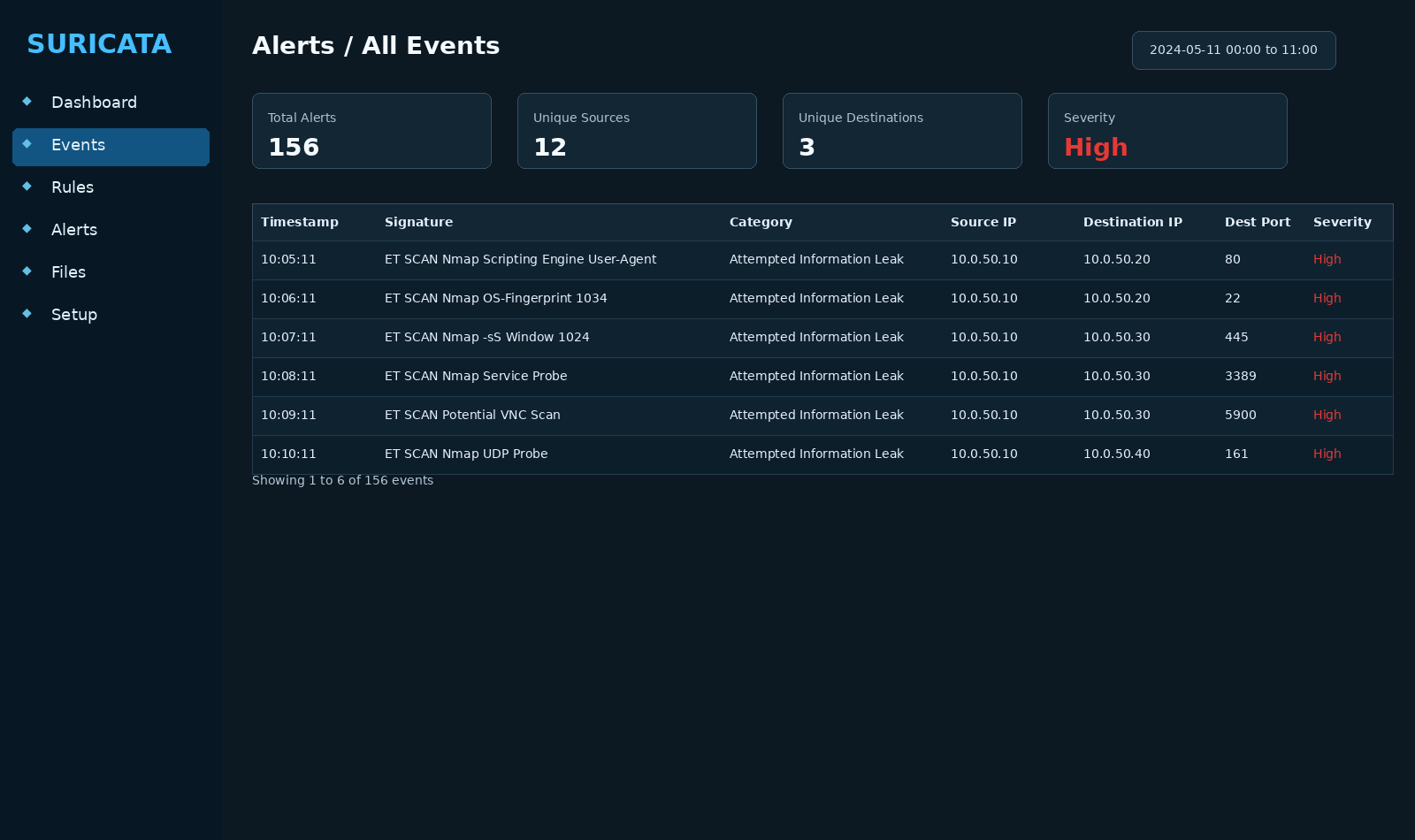Sort table by Dest Port header

[1257, 222]
